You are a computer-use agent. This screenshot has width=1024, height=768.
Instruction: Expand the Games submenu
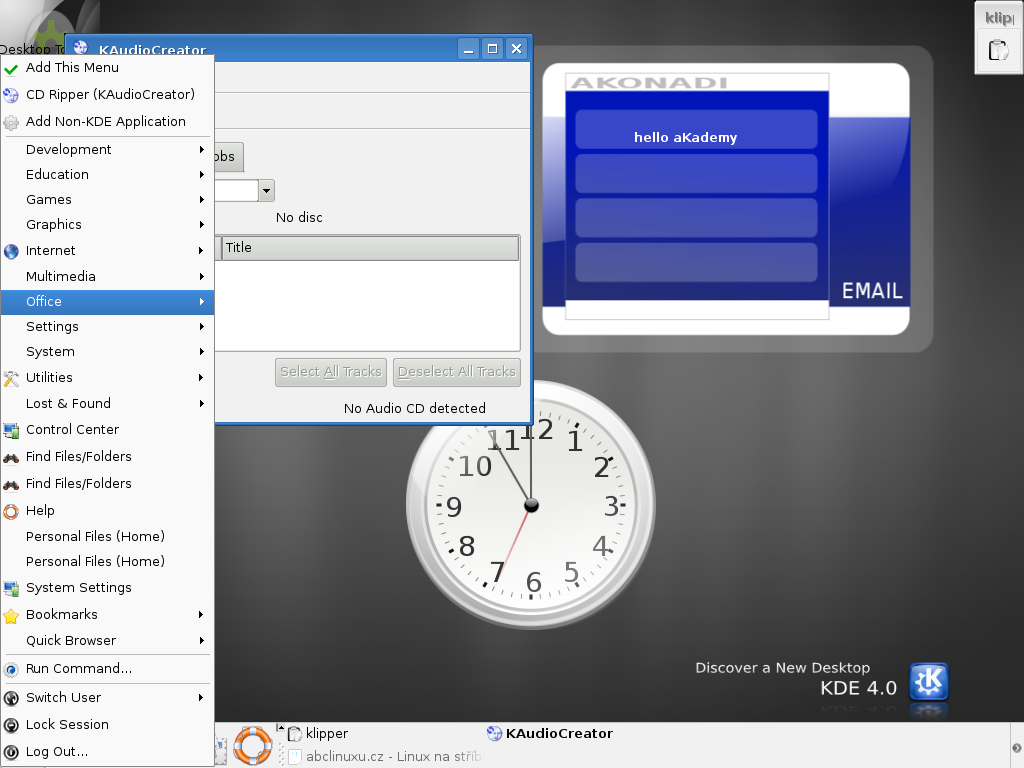coord(107,199)
